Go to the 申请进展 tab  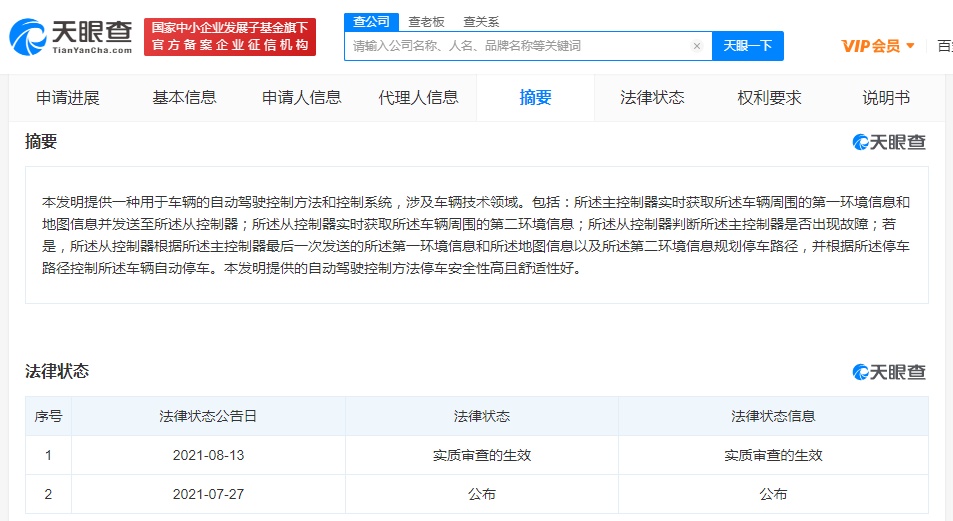click(68, 98)
